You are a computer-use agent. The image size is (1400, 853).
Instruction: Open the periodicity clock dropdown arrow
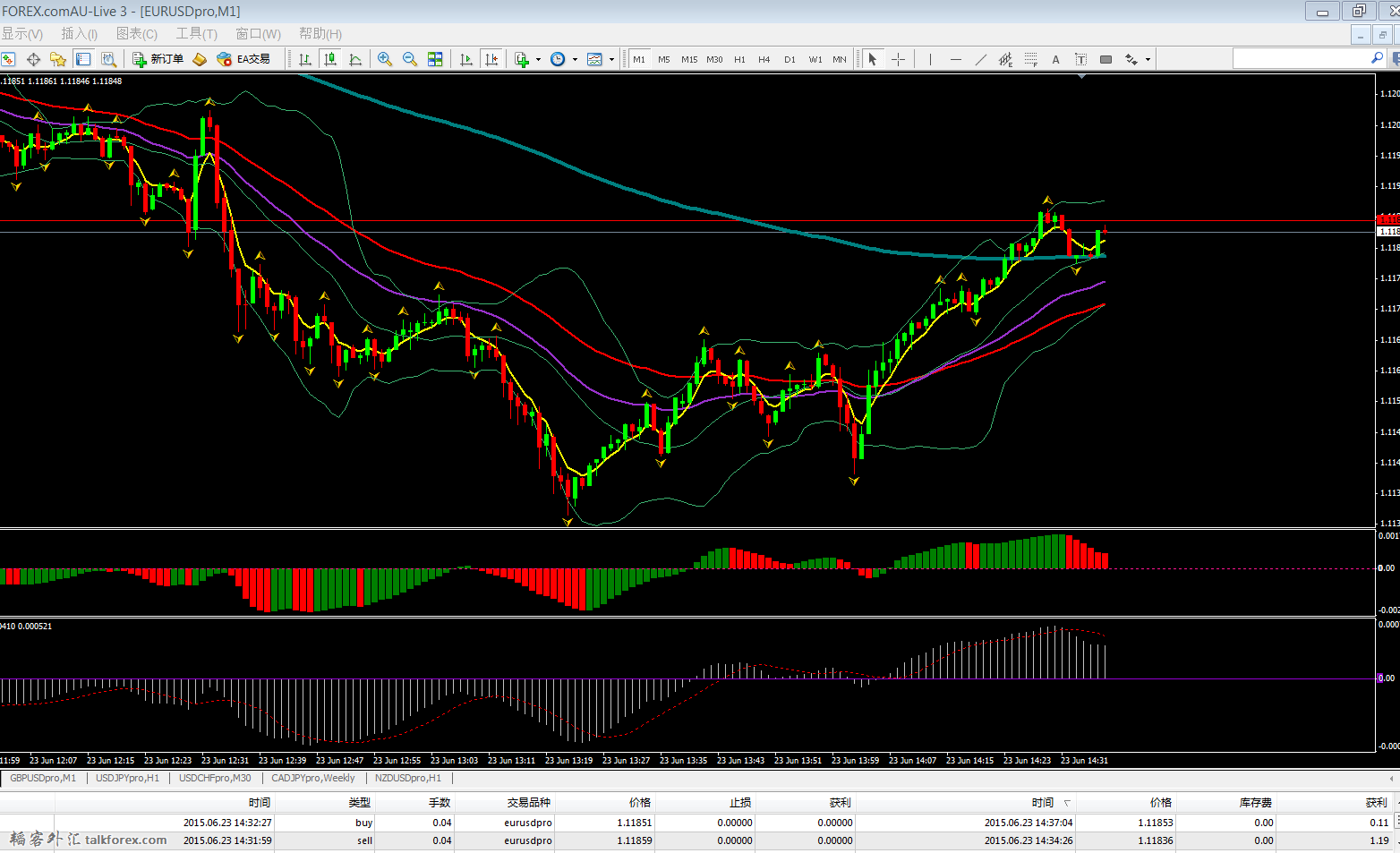[575, 60]
